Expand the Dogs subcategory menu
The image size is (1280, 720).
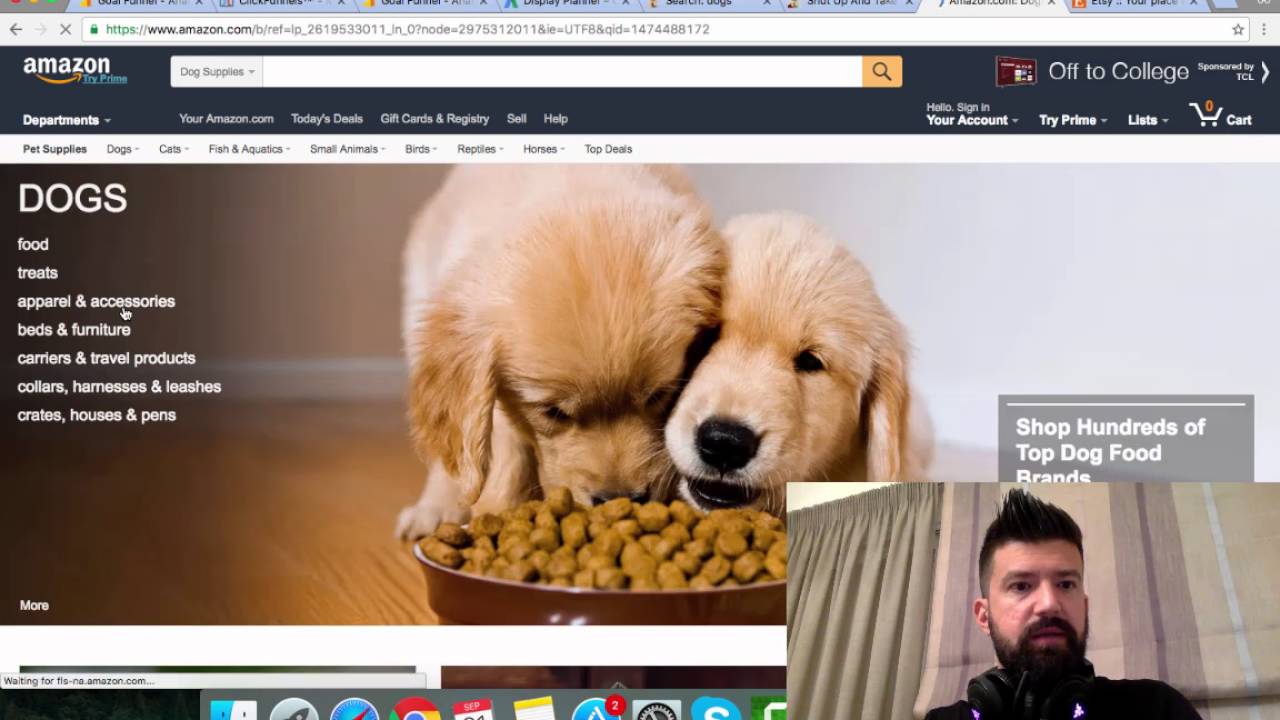point(123,149)
